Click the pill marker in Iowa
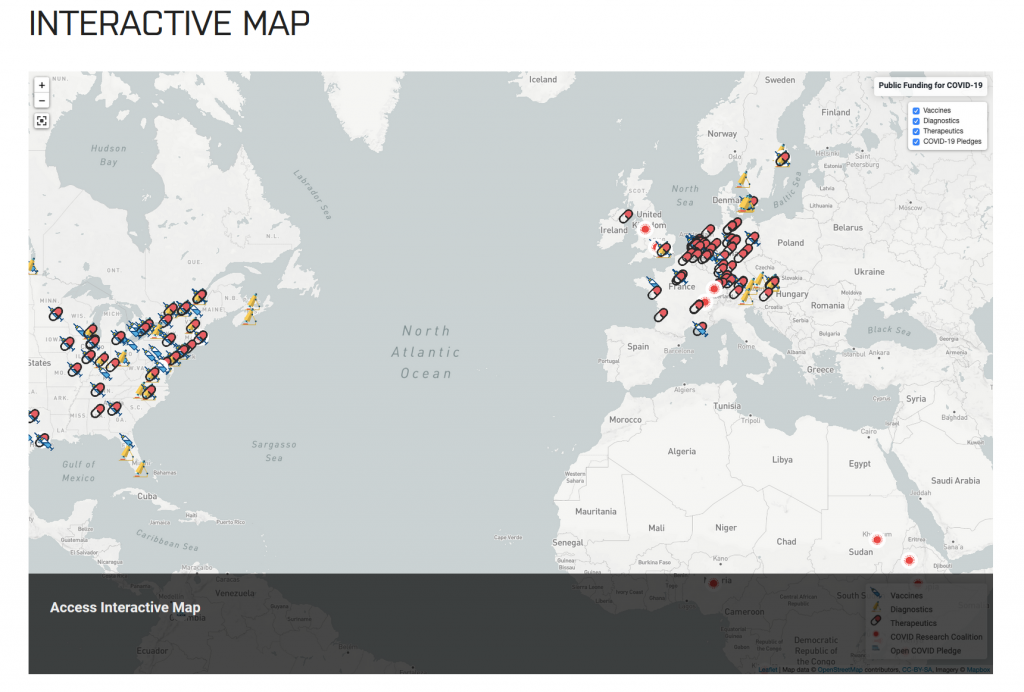1024x692 pixels. click(x=67, y=343)
